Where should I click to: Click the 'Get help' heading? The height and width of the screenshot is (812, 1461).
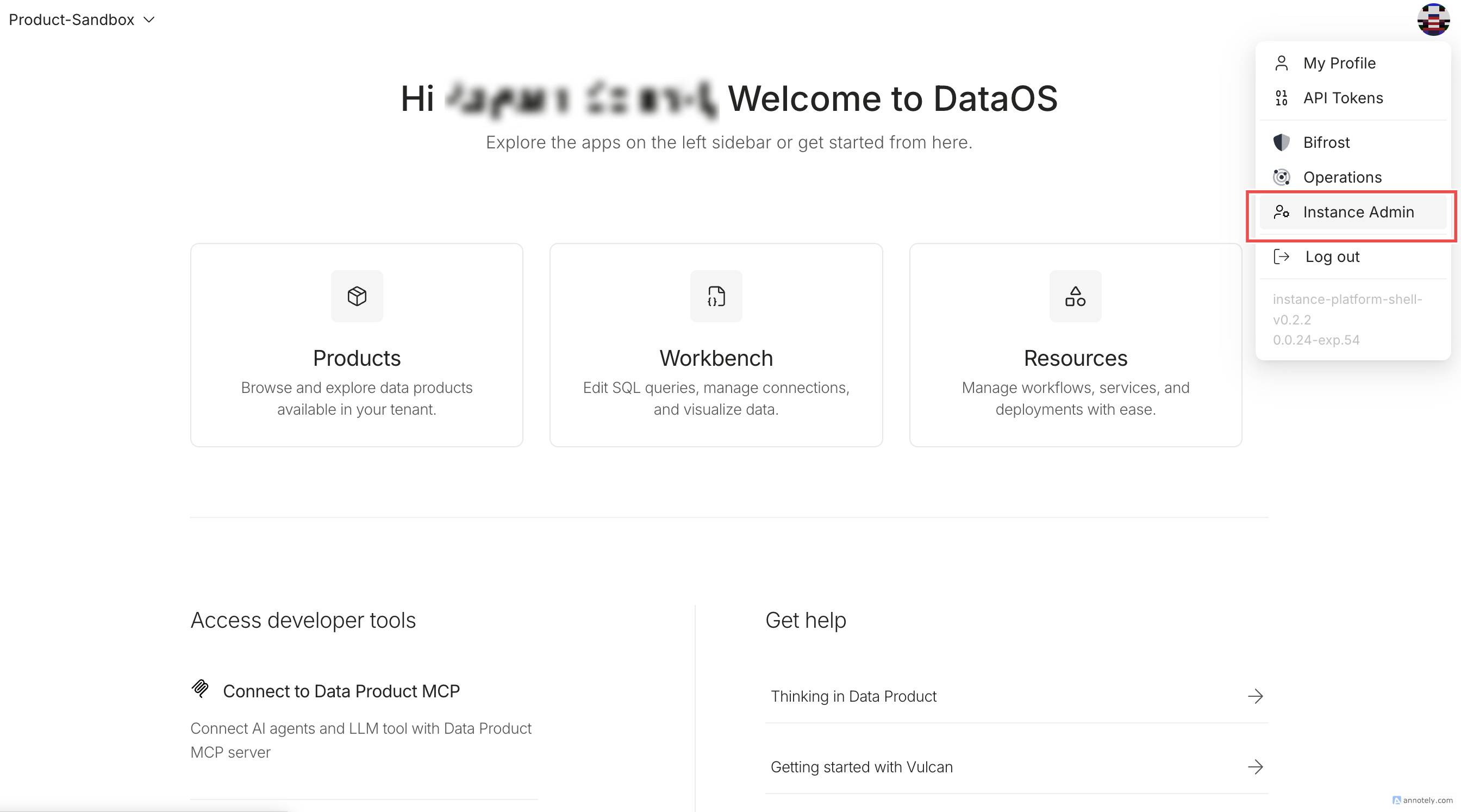[x=806, y=620]
